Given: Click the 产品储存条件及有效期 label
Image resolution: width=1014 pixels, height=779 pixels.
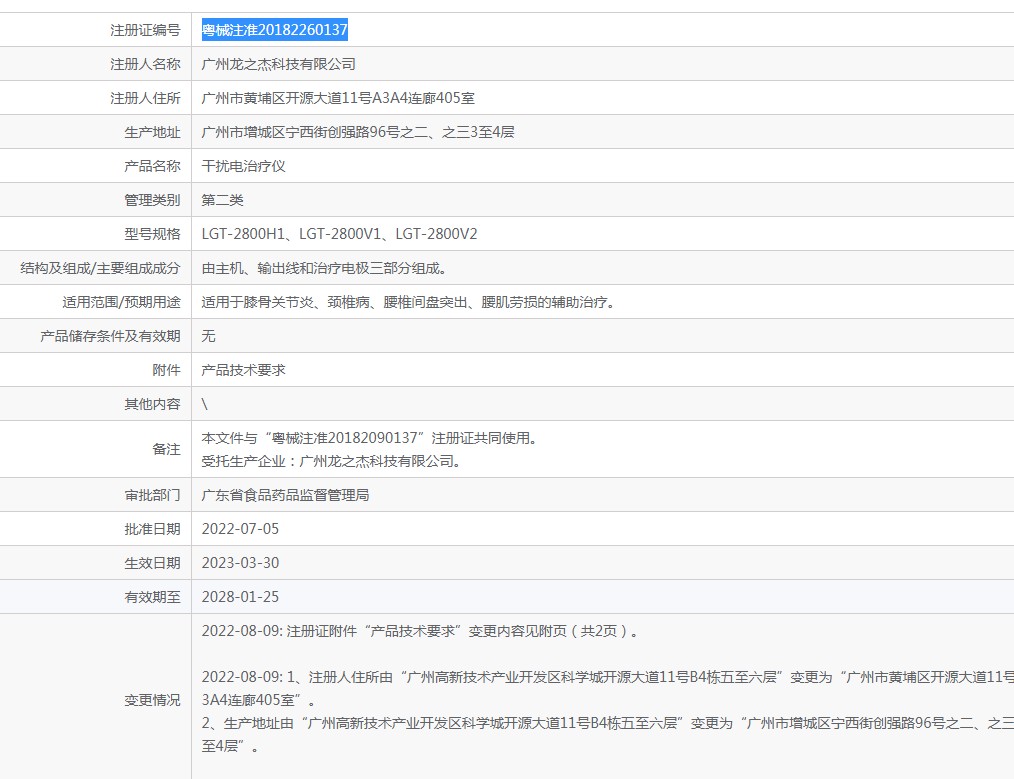Looking at the screenshot, I should [x=111, y=336].
